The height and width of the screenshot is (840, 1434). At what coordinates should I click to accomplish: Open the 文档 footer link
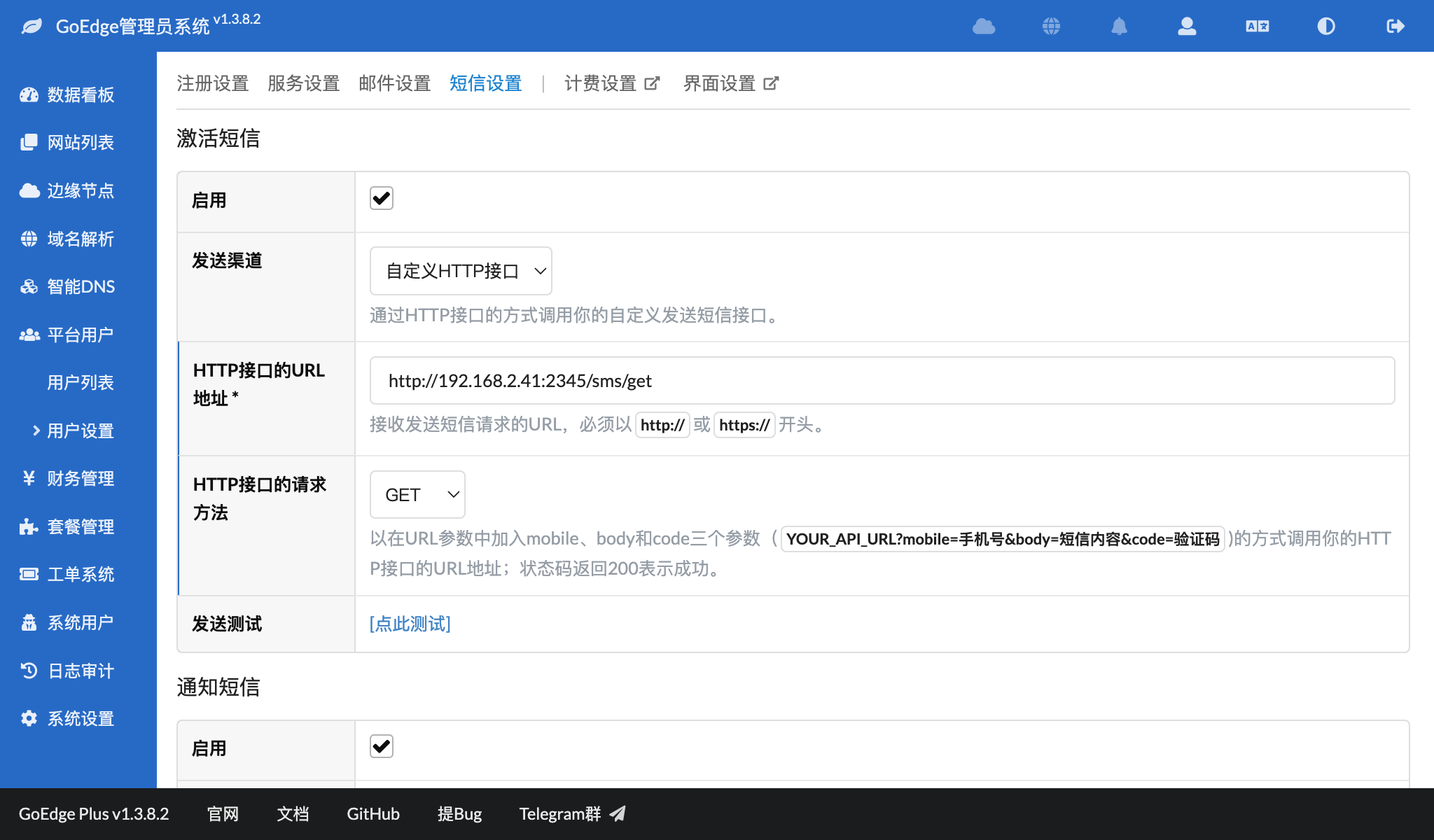pyautogui.click(x=293, y=813)
